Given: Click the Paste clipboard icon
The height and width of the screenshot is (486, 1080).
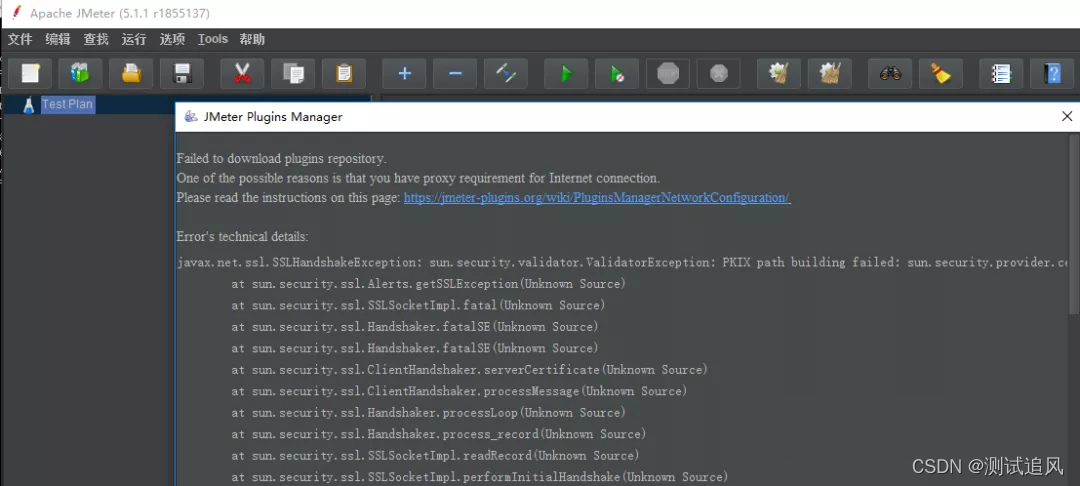Looking at the screenshot, I should [x=344, y=73].
